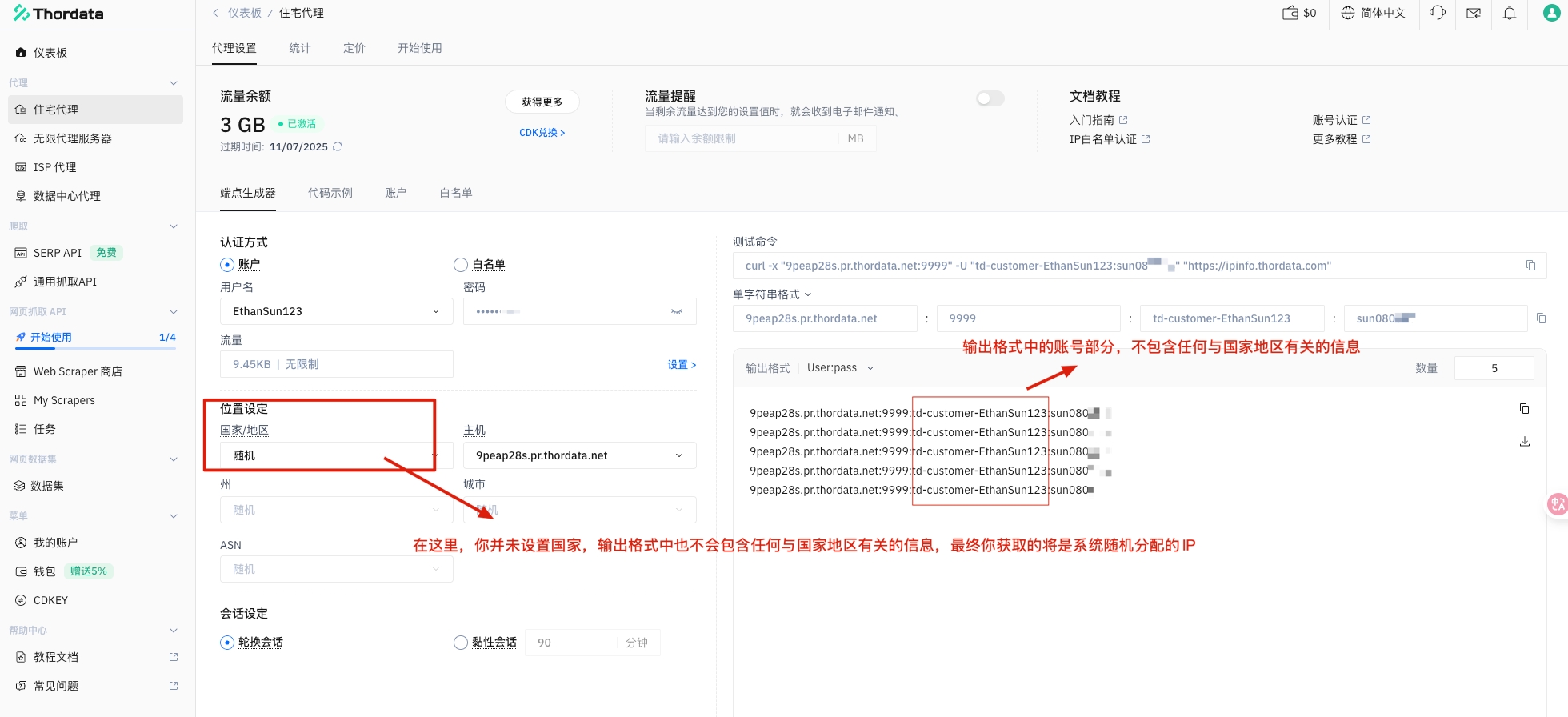The height and width of the screenshot is (717, 1568).
Task: Click the user avatar profile icon
Action: point(1551,13)
